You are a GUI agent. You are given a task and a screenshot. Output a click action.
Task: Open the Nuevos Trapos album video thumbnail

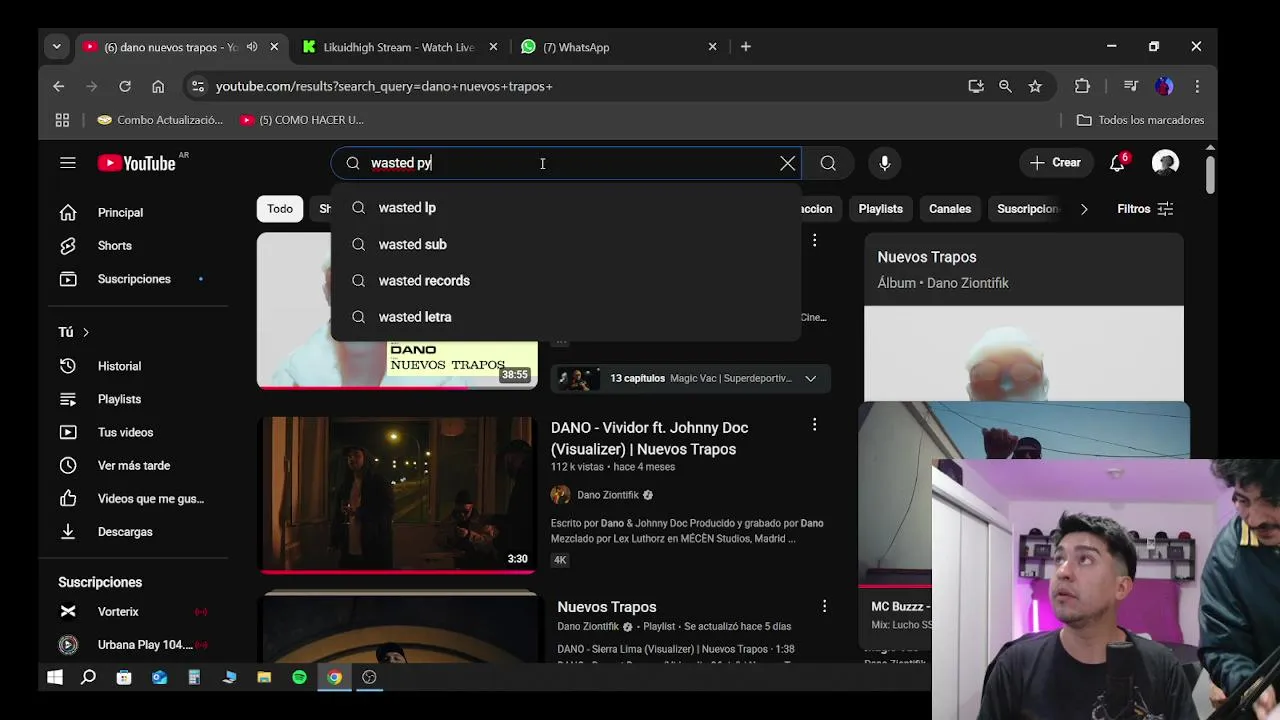coord(398,310)
